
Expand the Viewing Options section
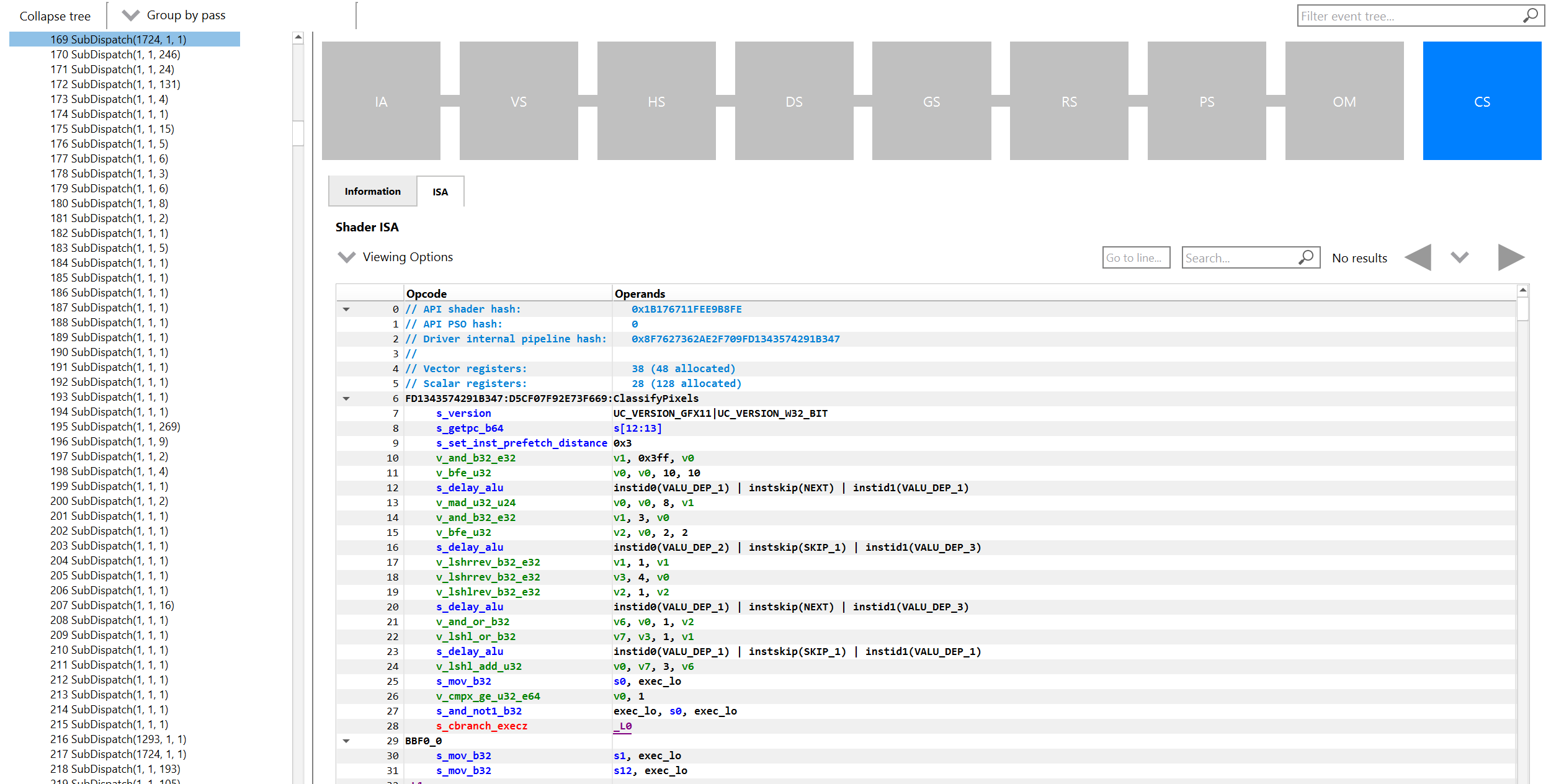346,257
